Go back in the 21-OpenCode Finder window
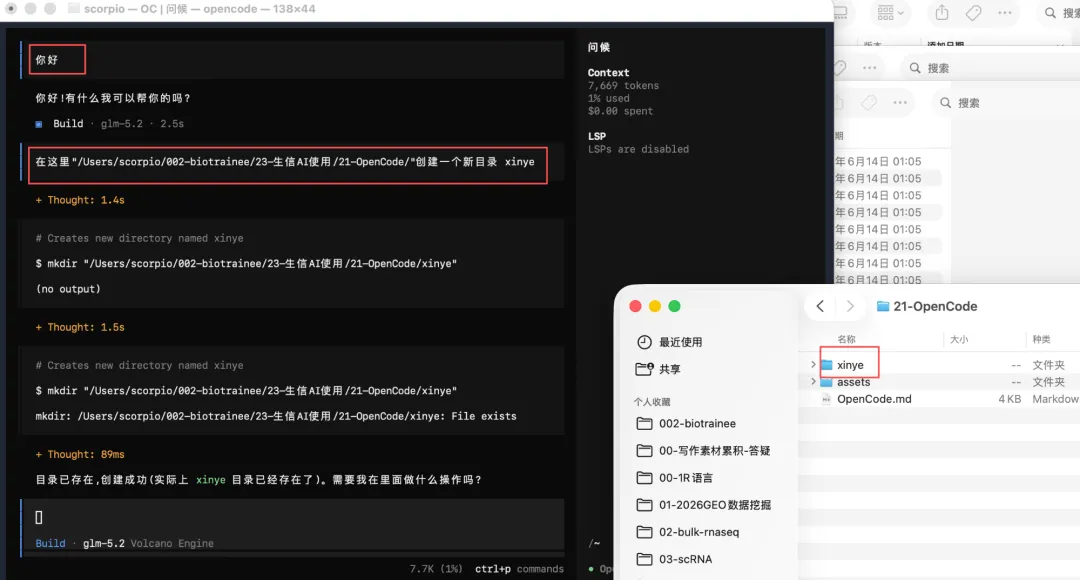 820,307
